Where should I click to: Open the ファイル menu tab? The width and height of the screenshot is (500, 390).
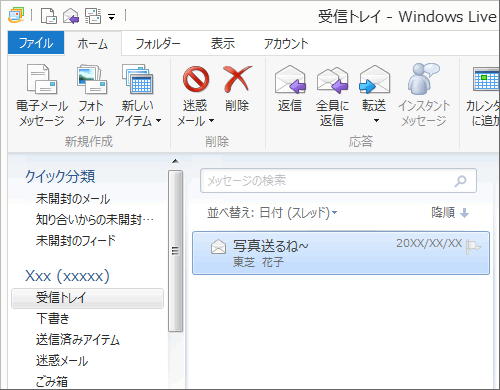coord(36,43)
